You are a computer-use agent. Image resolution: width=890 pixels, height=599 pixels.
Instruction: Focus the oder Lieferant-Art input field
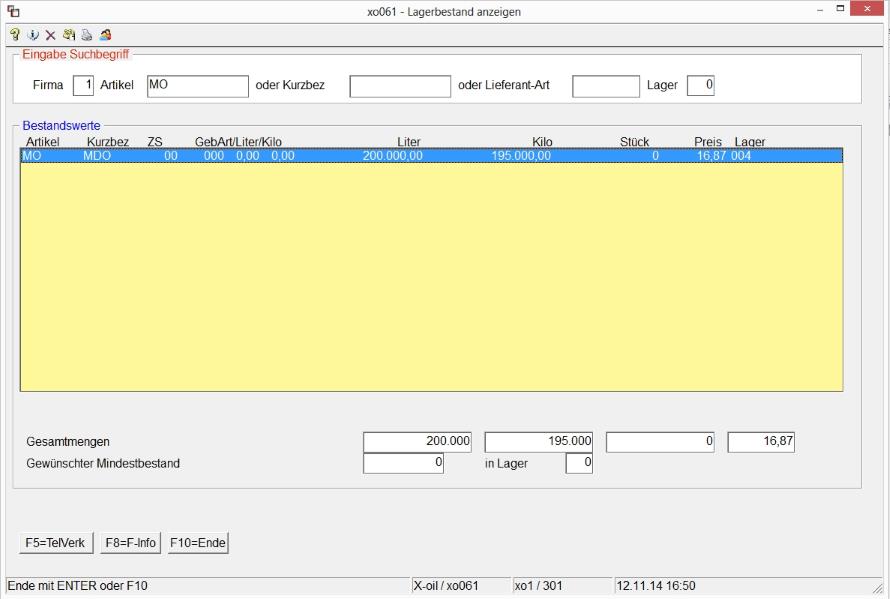tap(606, 86)
